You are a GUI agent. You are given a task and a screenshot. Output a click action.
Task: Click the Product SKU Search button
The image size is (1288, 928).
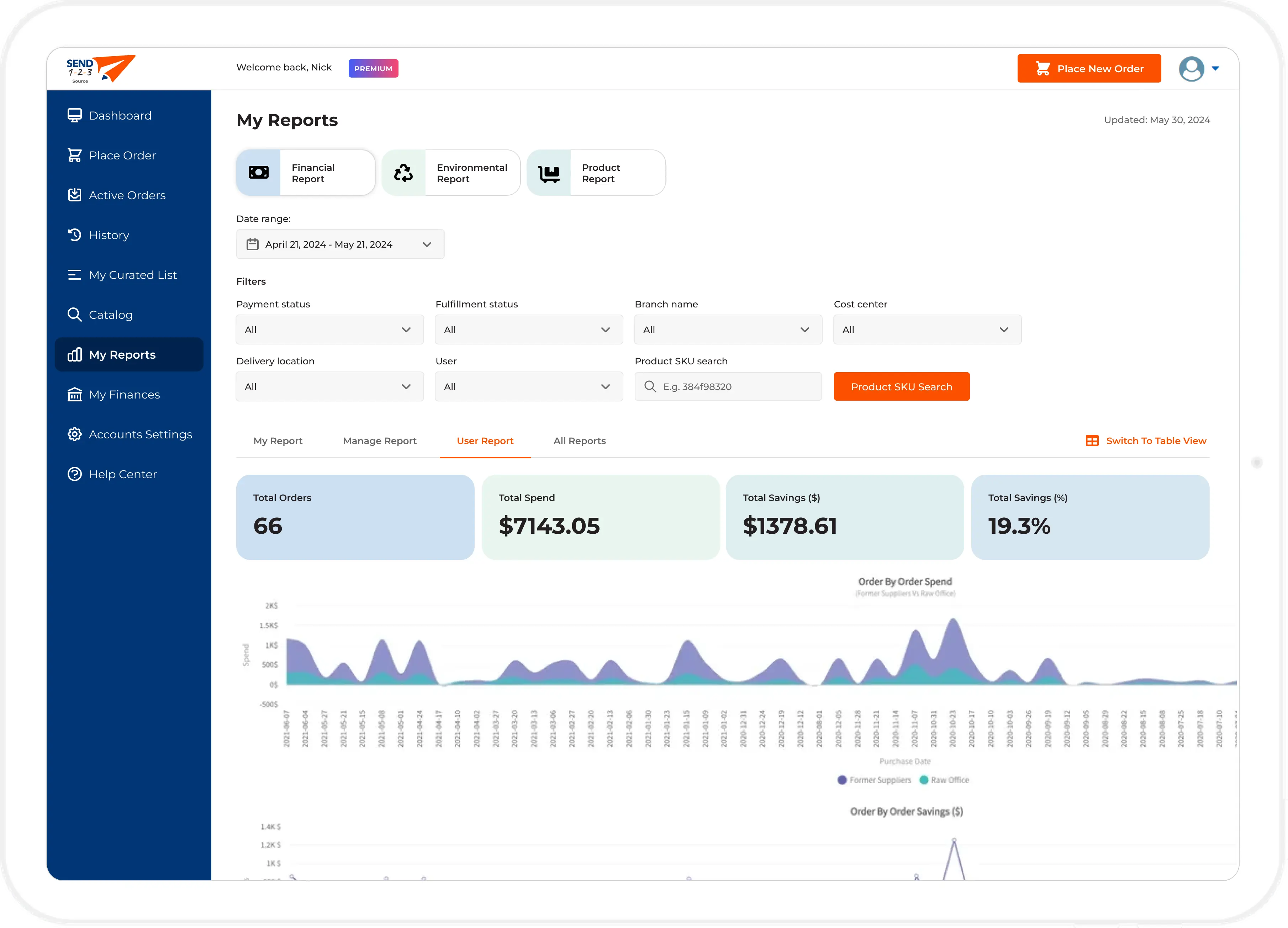coord(901,386)
